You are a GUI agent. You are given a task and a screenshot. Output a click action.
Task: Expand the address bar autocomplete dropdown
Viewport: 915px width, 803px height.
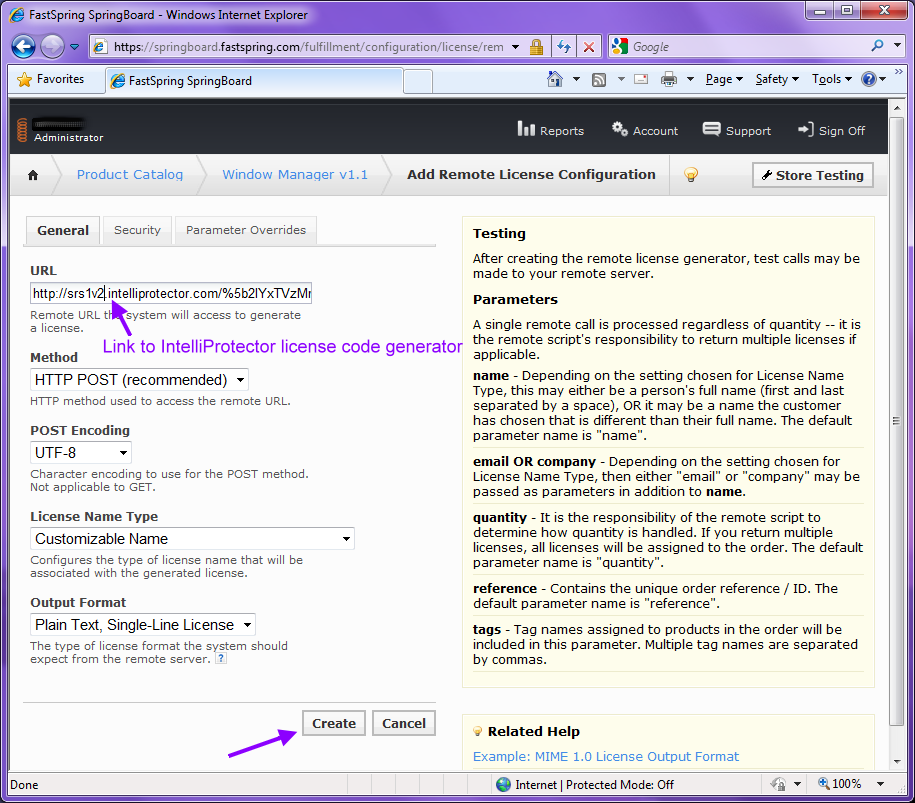[x=516, y=47]
